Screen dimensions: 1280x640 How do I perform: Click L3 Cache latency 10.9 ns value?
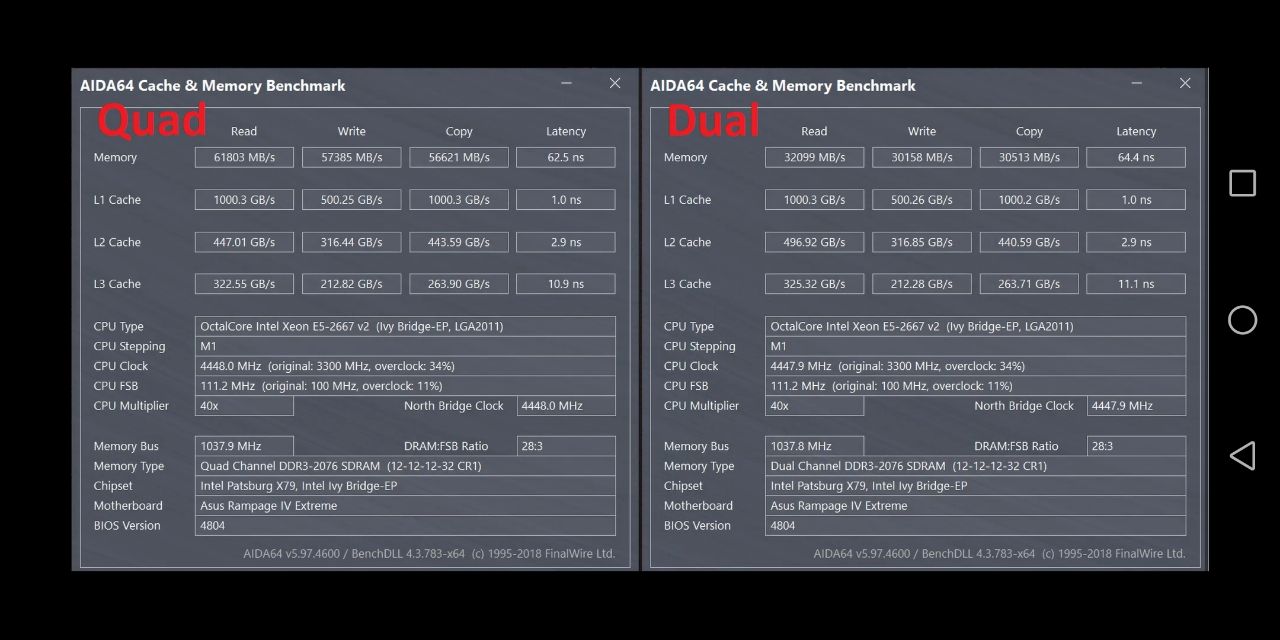coord(566,284)
